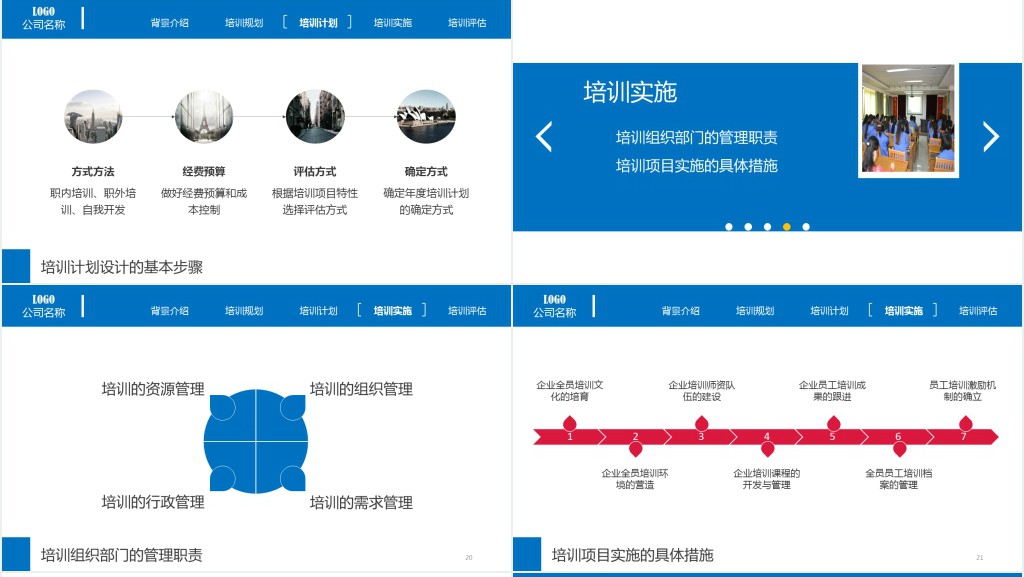Open the 背景介绍 tab on the 培训的资源管理 slide
1024x577 pixels.
click(170, 311)
